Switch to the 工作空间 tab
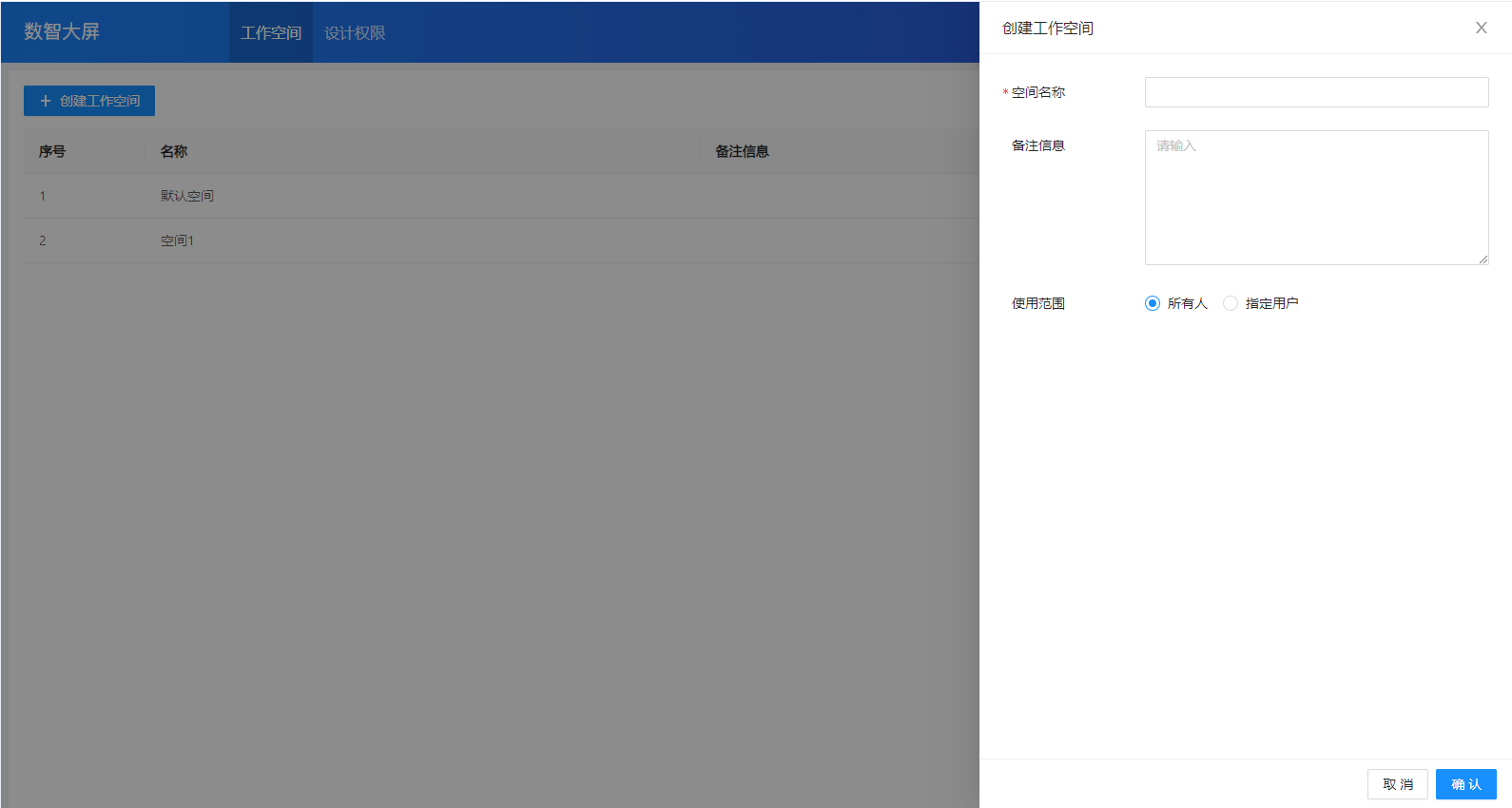 (271, 33)
